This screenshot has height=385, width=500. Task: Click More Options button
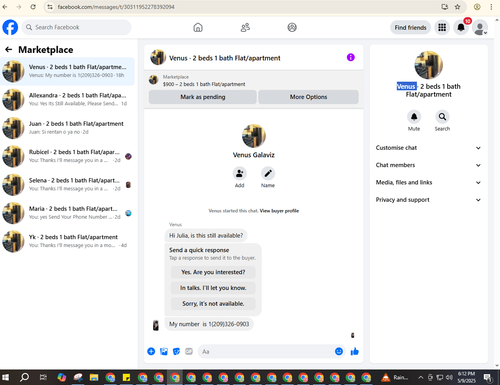(308, 97)
